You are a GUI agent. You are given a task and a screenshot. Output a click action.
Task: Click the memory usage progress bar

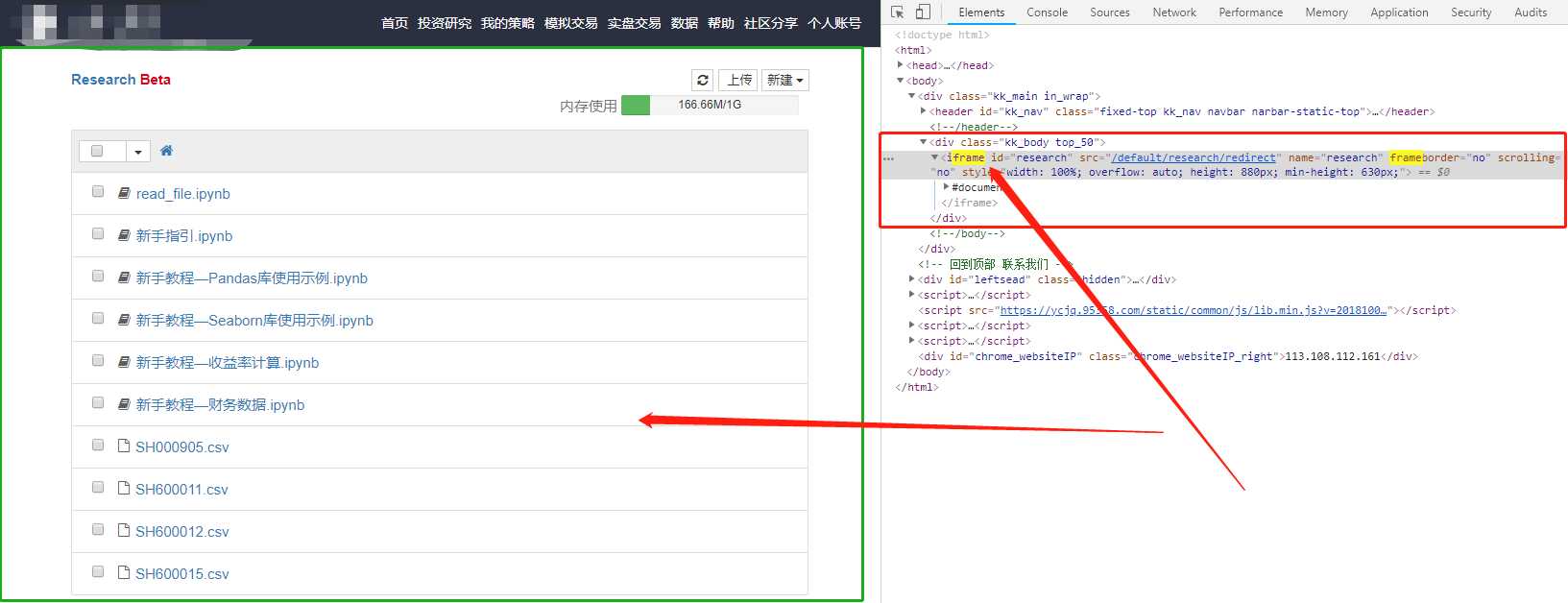coord(710,105)
